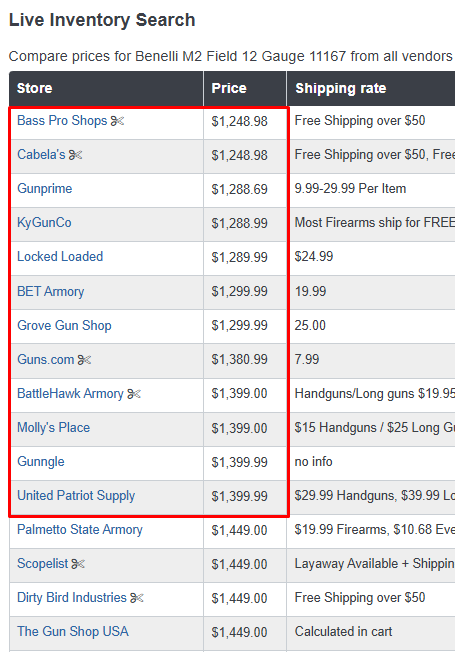Open the Grove Gun Shop link

64,326
